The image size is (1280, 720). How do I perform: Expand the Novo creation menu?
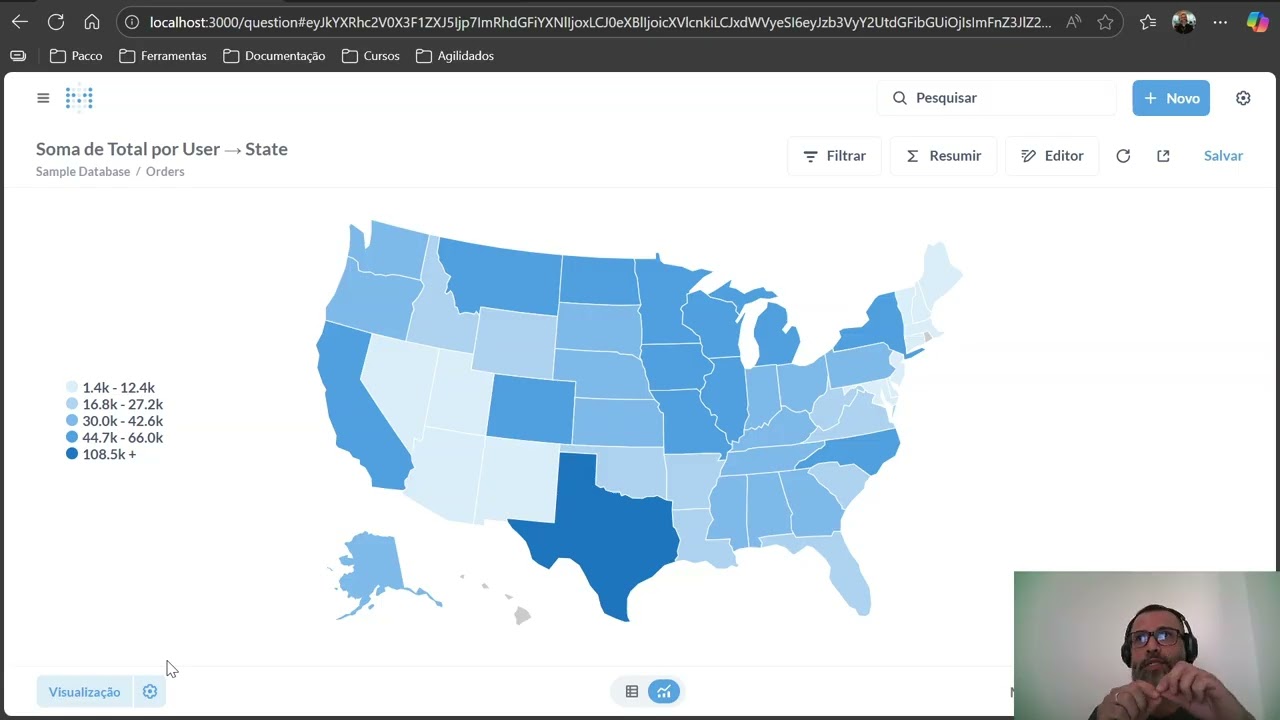tap(1171, 98)
